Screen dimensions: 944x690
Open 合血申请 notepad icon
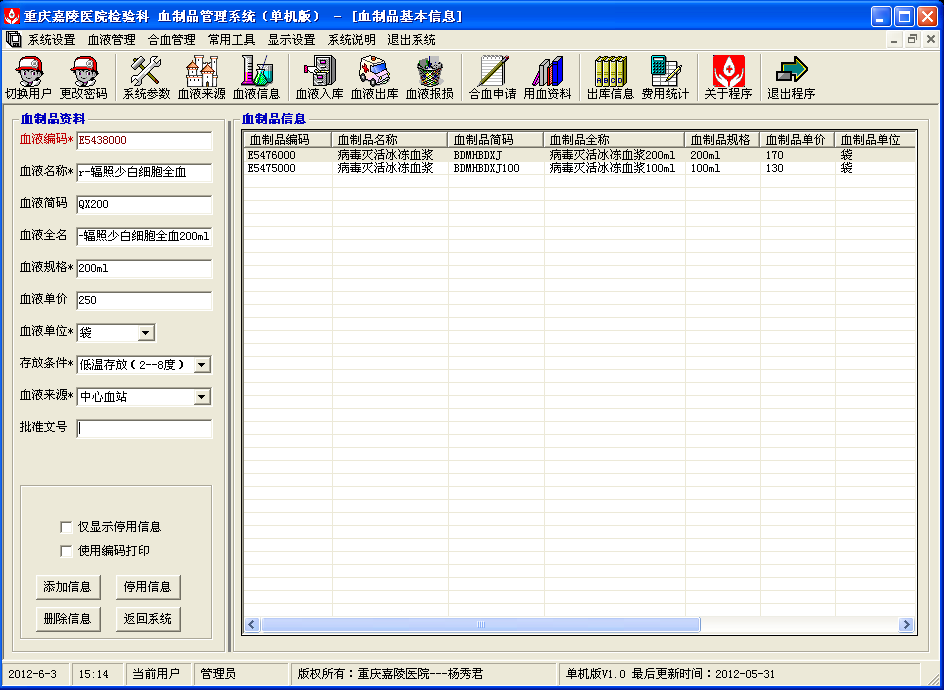[x=492, y=78]
